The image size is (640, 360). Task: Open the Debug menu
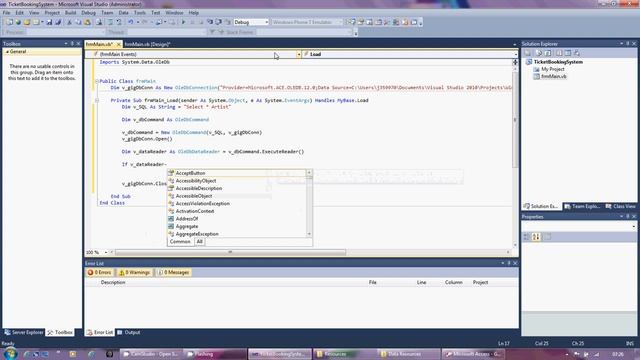click(88, 13)
